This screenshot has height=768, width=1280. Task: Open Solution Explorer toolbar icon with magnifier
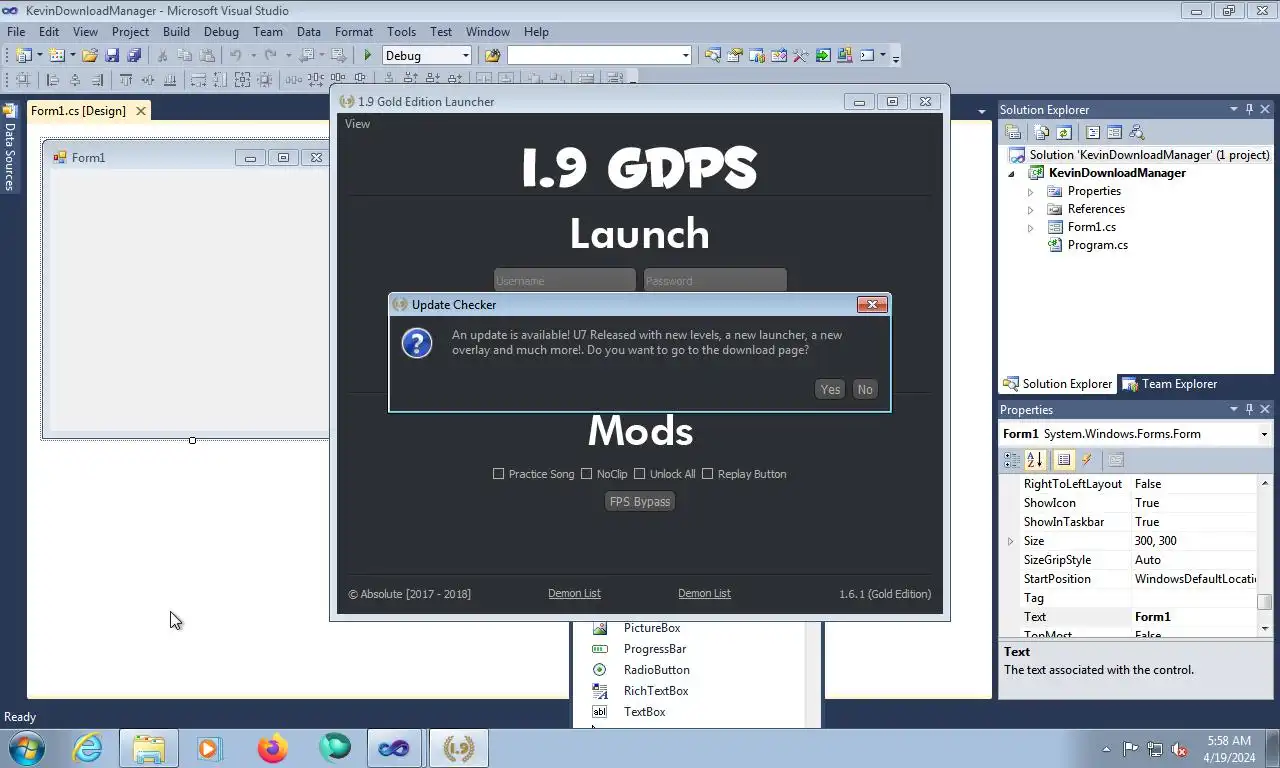pos(712,55)
